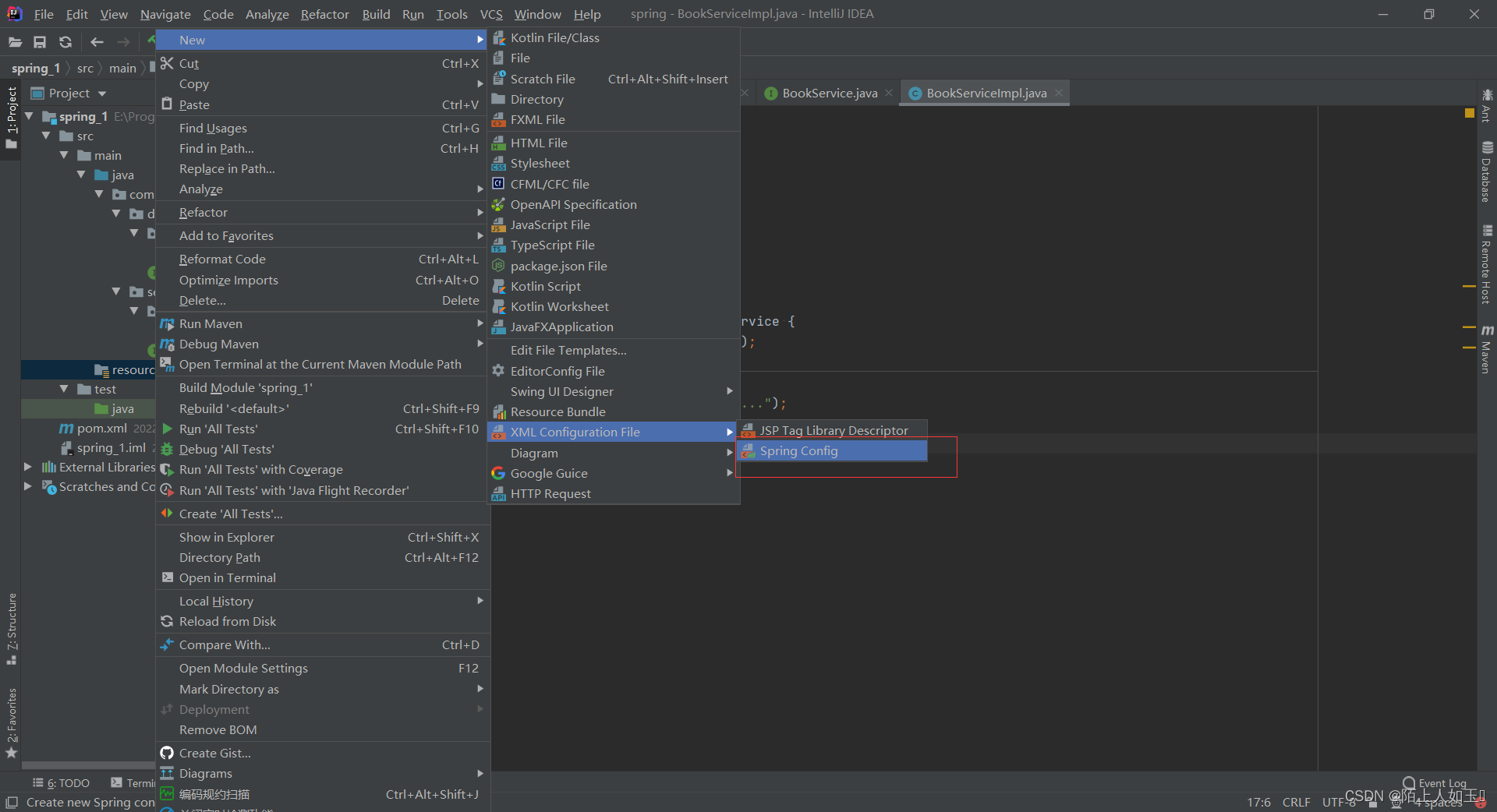This screenshot has height=812, width=1497.
Task: Click Debug 'All Tests' entry
Action: [322, 449]
